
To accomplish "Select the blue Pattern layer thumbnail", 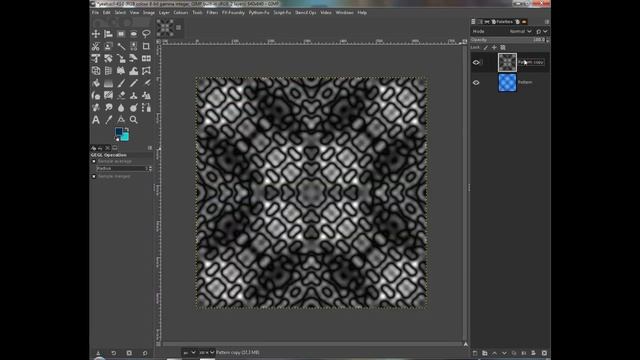I will tap(507, 82).
